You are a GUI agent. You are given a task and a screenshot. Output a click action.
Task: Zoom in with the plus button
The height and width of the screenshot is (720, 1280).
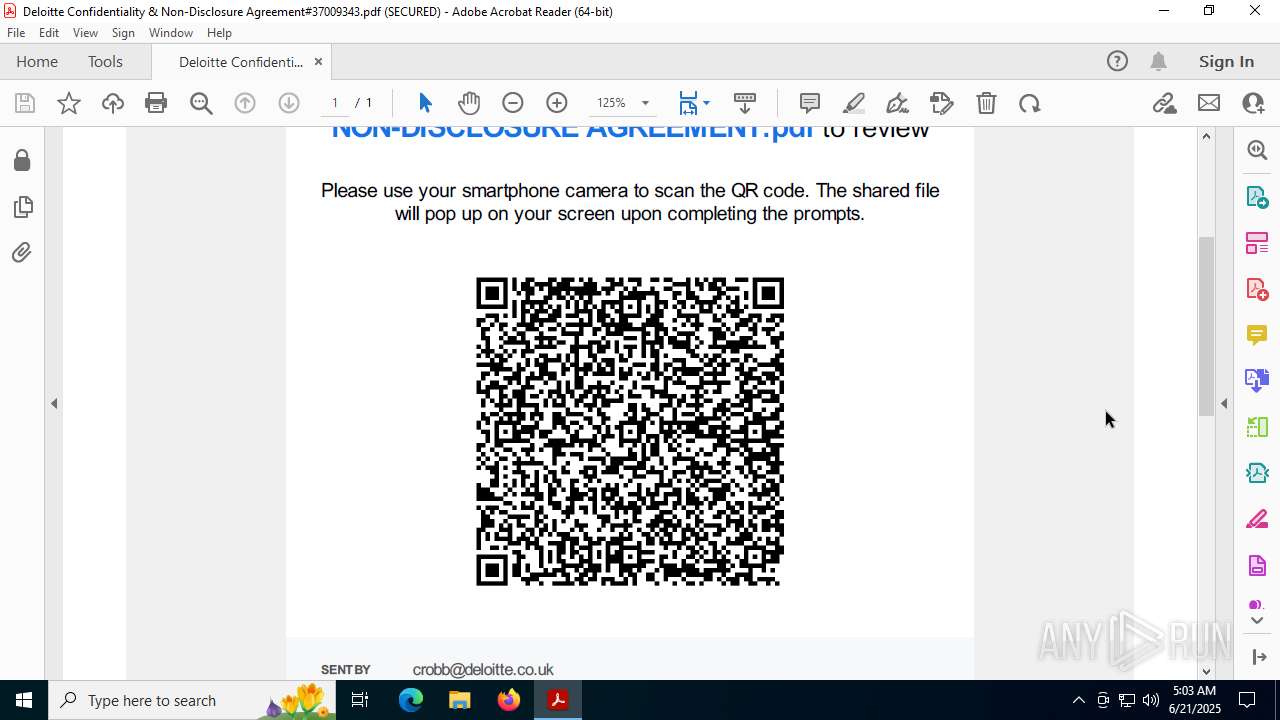click(x=557, y=103)
